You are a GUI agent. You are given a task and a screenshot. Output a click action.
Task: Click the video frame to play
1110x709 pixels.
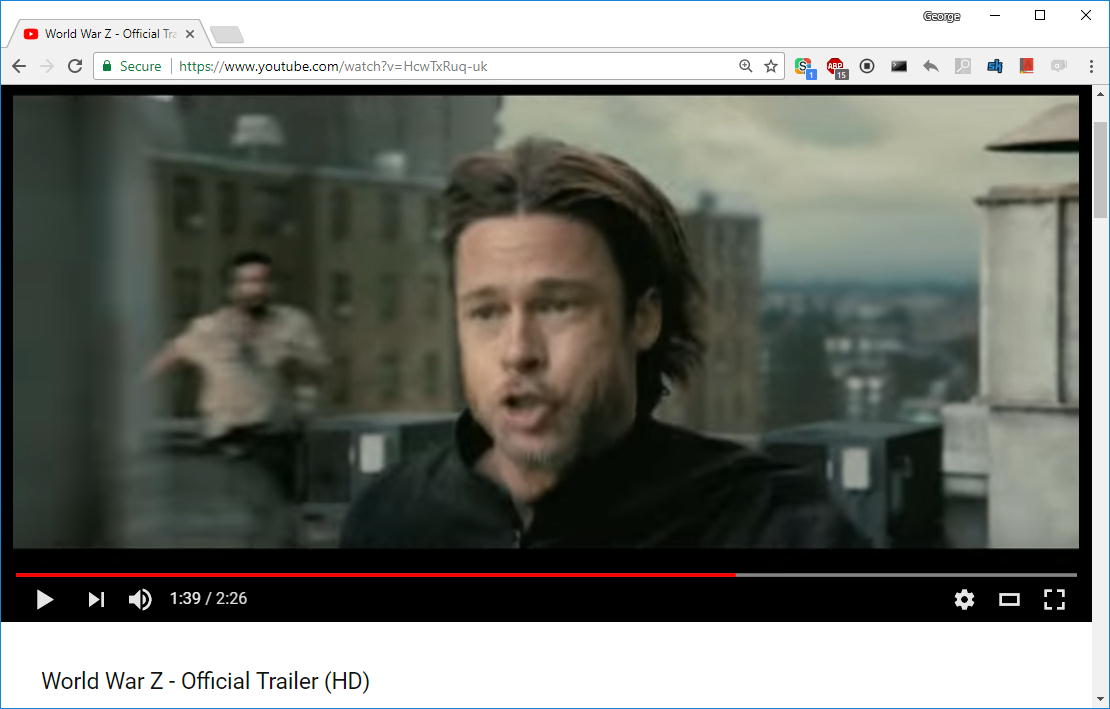(546, 322)
